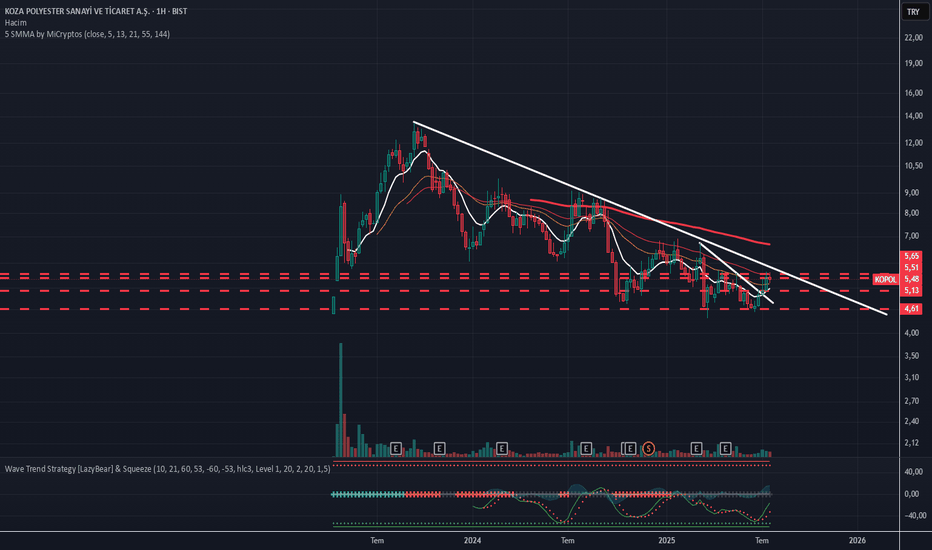Click the 2025 time axis label
This screenshot has width=932, height=550.
point(667,540)
